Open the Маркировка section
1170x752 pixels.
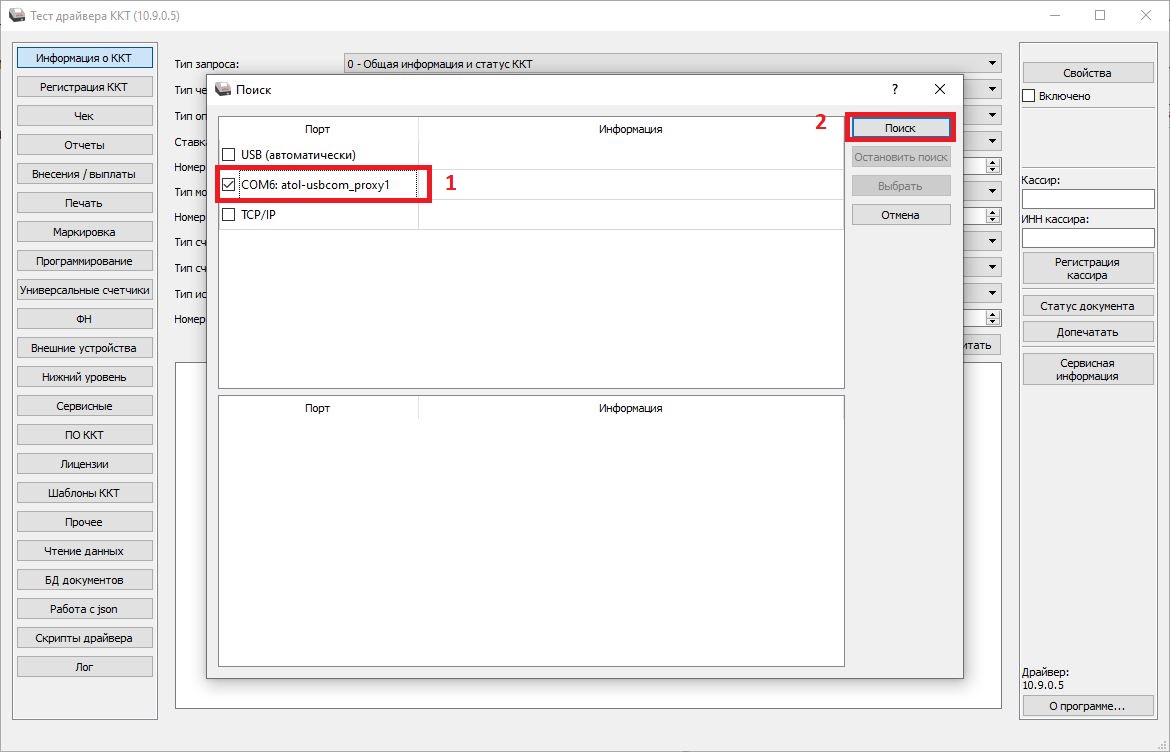pos(84,232)
